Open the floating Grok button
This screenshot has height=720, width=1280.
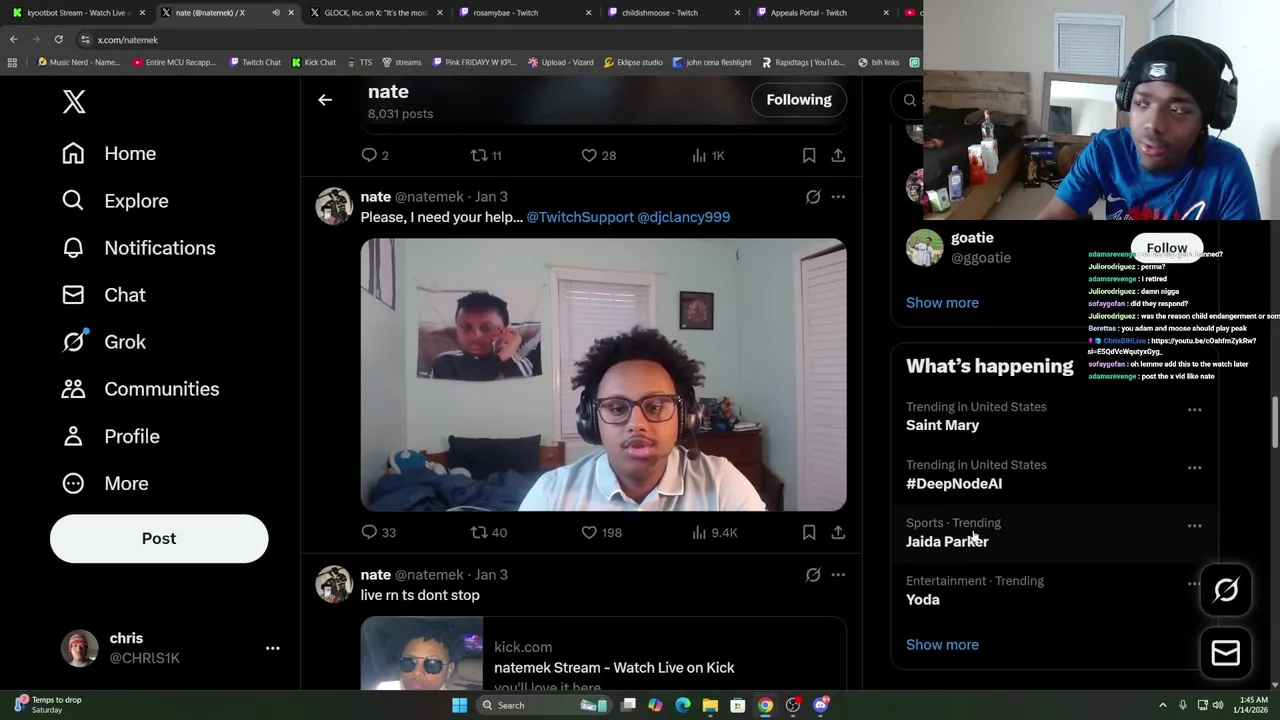tap(1226, 590)
